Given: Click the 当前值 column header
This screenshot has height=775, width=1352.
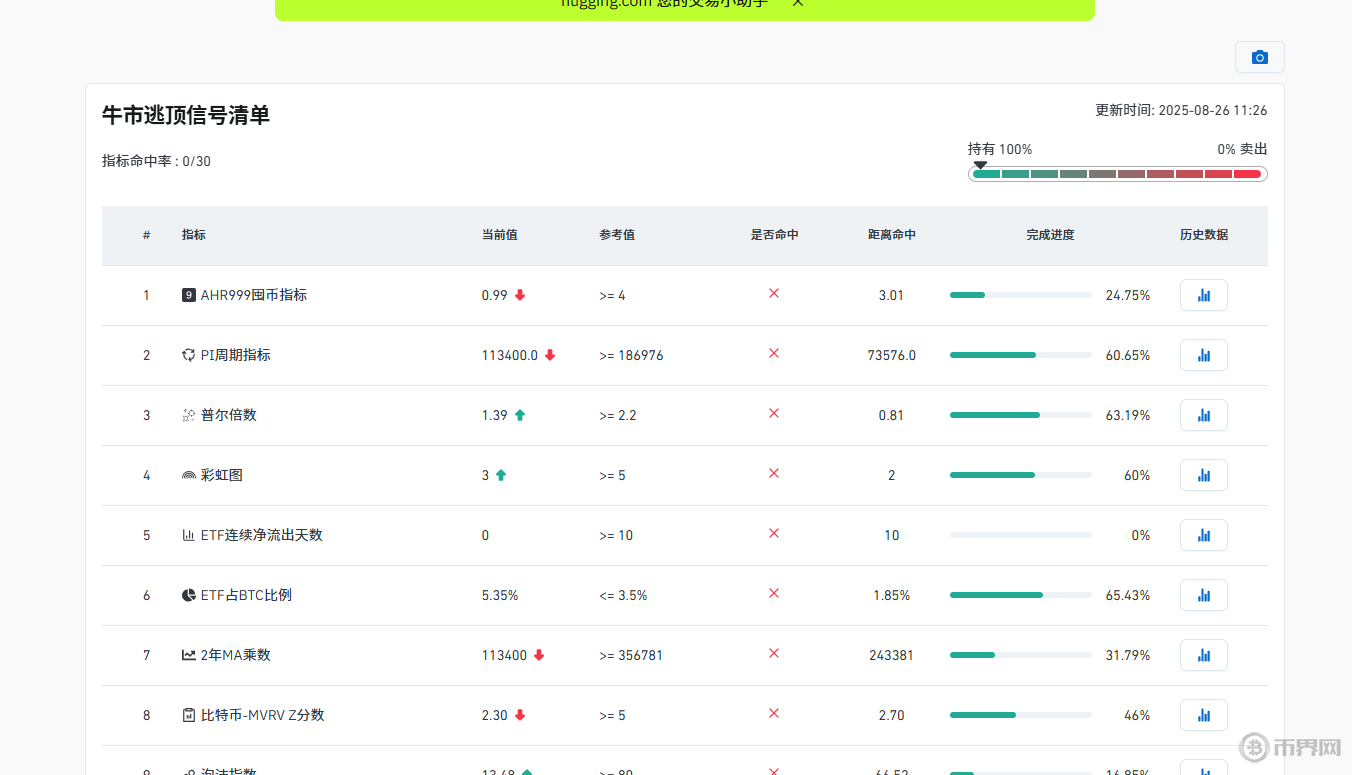Looking at the screenshot, I should pyautogui.click(x=499, y=235).
